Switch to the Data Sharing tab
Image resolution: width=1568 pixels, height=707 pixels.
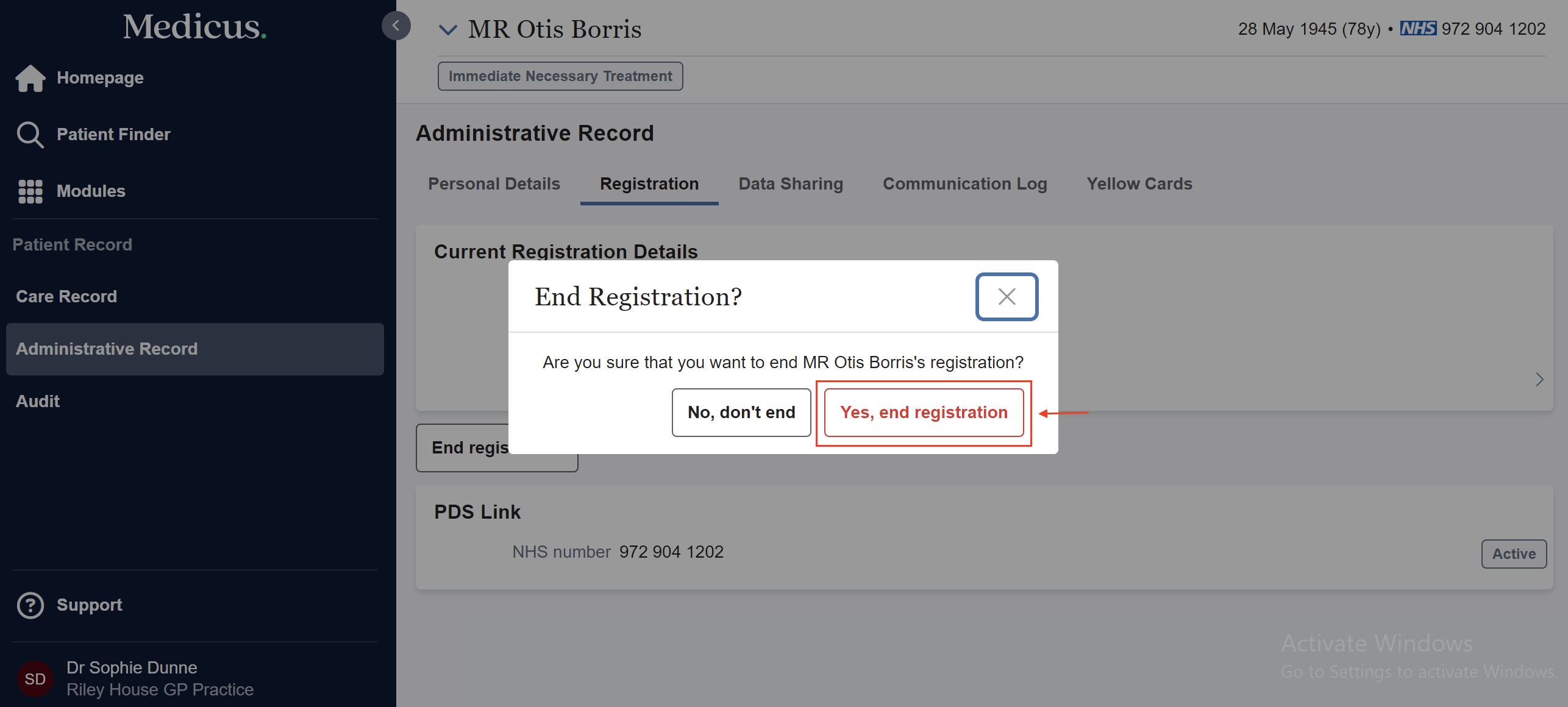(x=790, y=183)
